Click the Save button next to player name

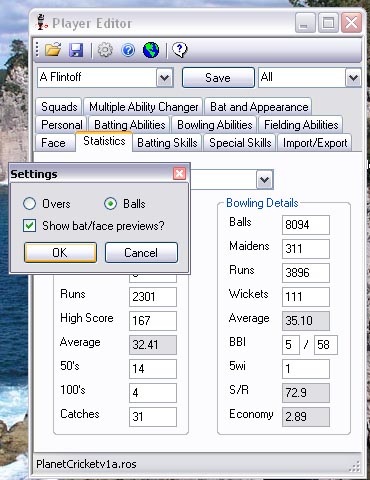(218, 77)
